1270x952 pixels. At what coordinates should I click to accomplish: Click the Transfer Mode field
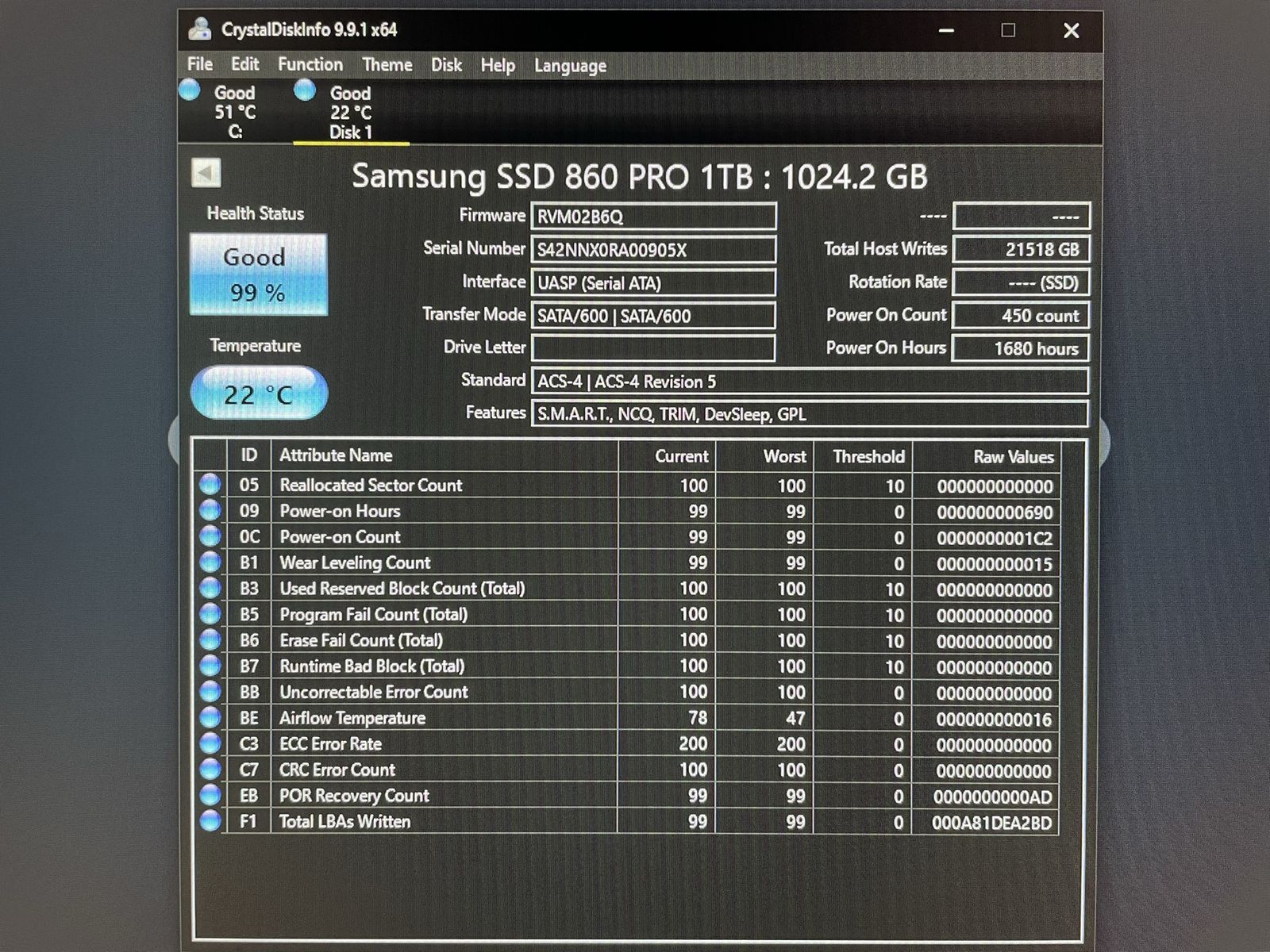click(653, 316)
